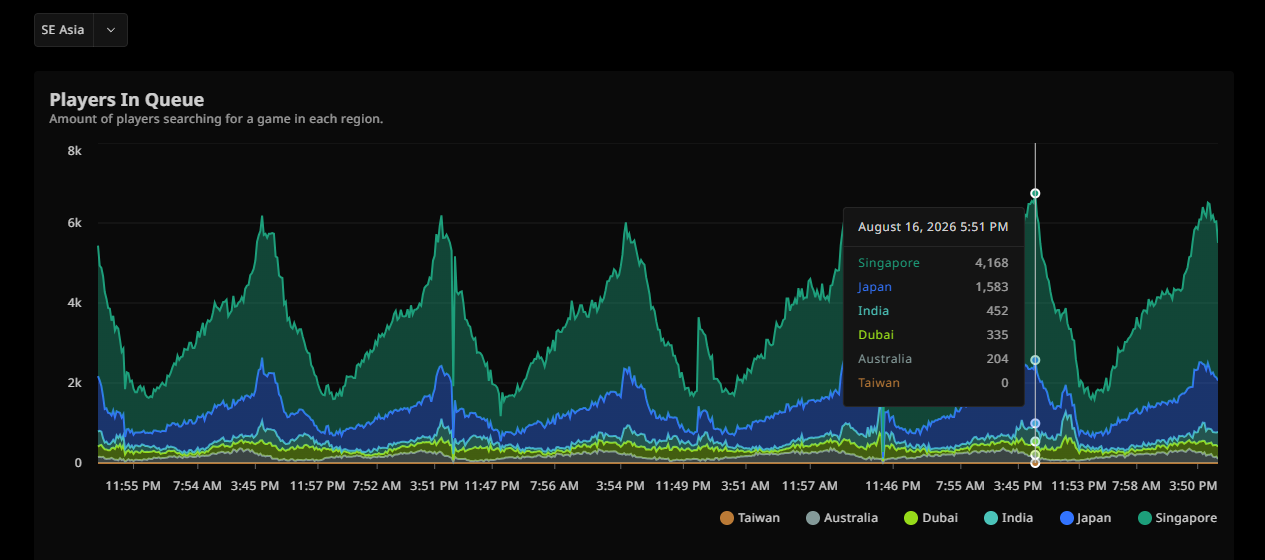Click Taiwan value 0 in tooltip
The image size is (1265, 560).
click(1004, 383)
